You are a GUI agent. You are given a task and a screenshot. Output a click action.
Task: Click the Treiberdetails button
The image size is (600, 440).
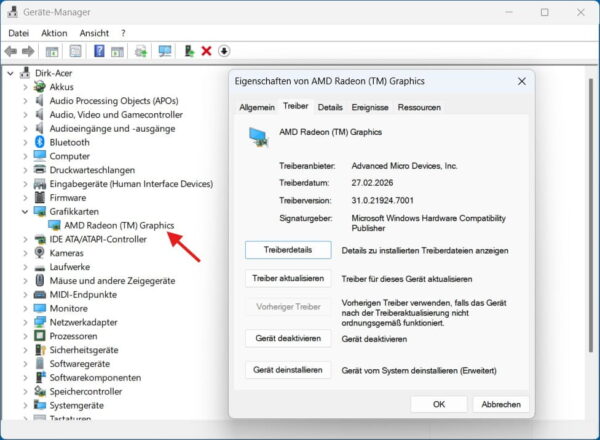288,250
